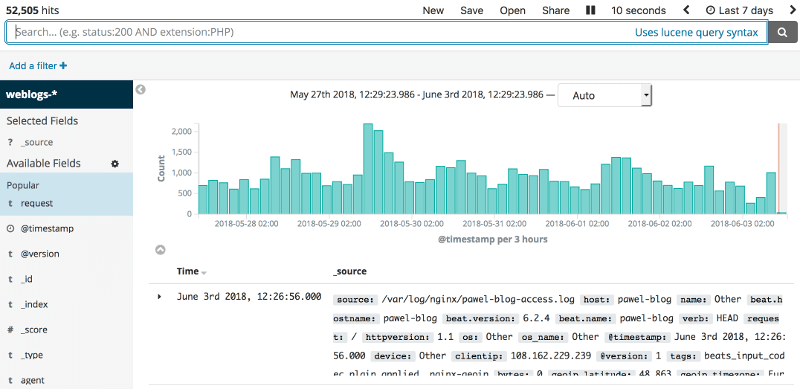Collapse the fields sidebar with the arrow icon

tap(141, 89)
